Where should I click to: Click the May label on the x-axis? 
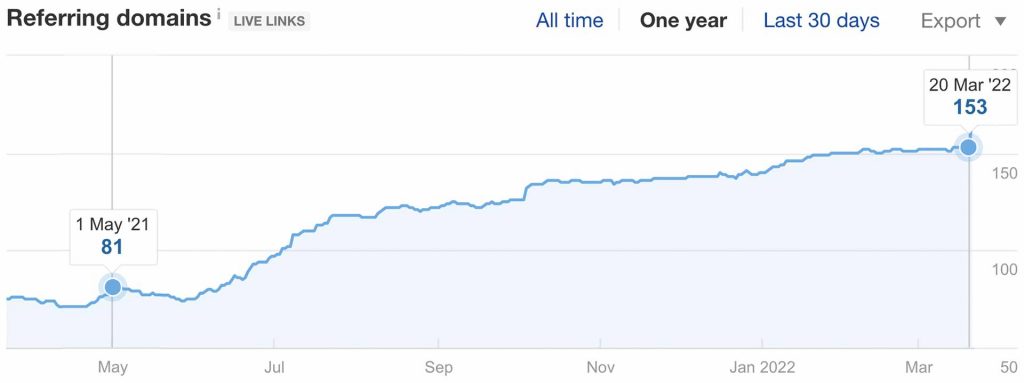coord(112,367)
